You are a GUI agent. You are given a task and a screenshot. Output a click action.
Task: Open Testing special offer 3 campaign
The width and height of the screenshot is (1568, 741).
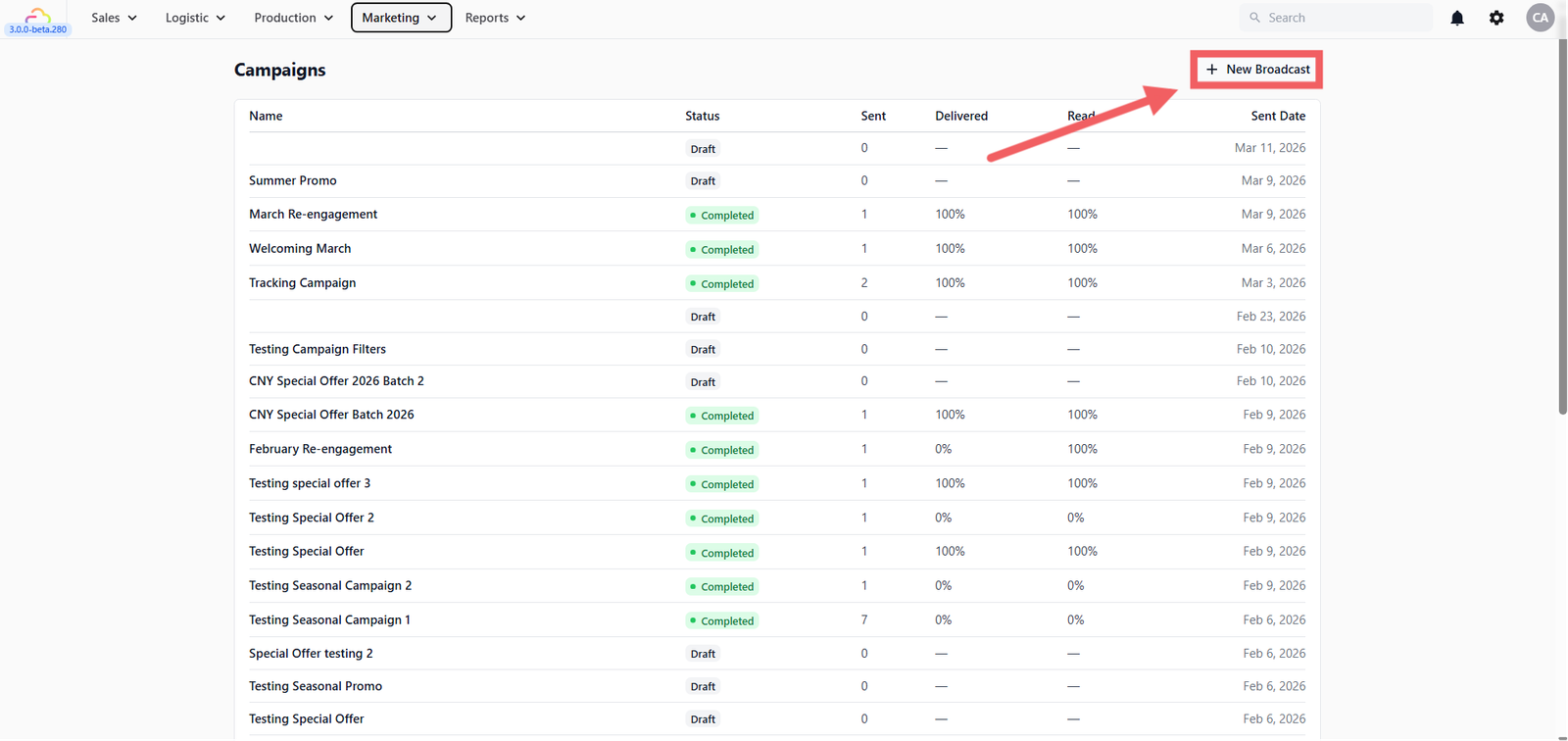(x=310, y=483)
